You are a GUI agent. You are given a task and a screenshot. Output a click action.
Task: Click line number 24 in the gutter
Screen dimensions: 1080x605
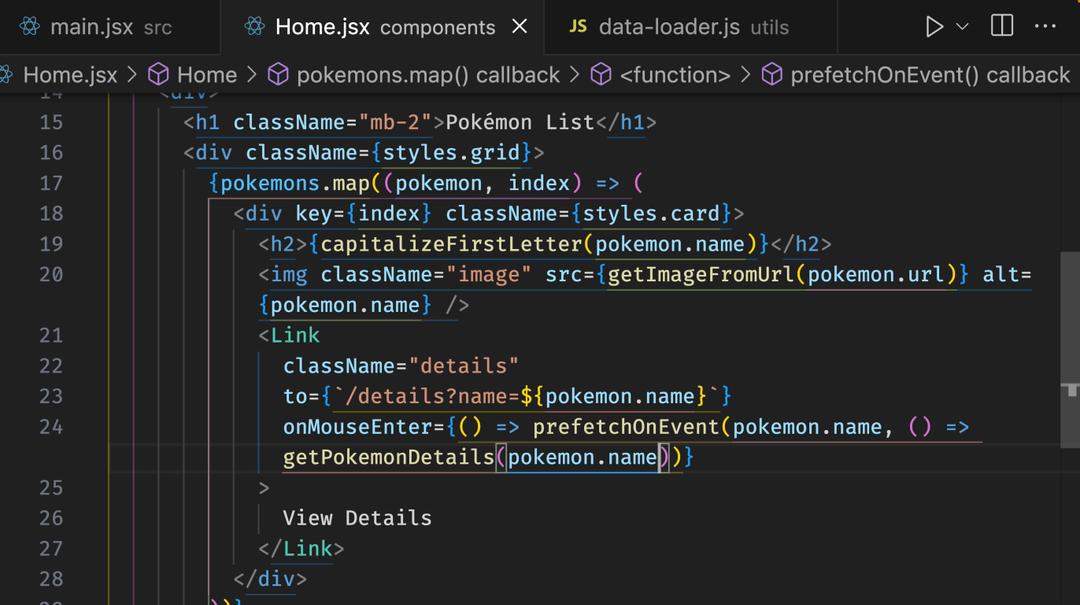pos(51,426)
